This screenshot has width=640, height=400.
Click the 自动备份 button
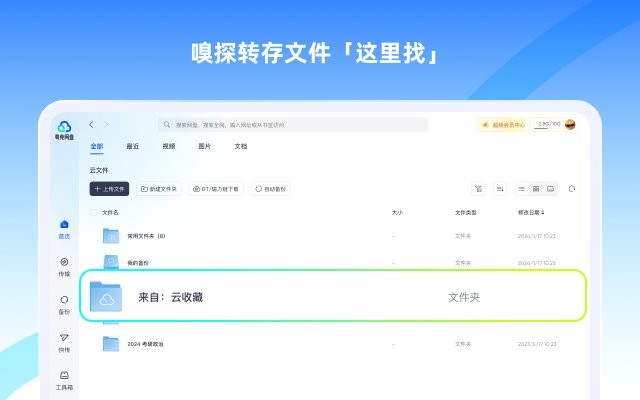tap(270, 189)
